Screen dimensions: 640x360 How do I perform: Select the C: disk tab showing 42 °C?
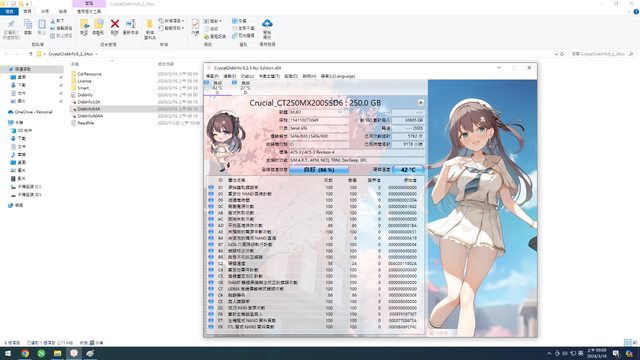pyautogui.click(x=217, y=87)
